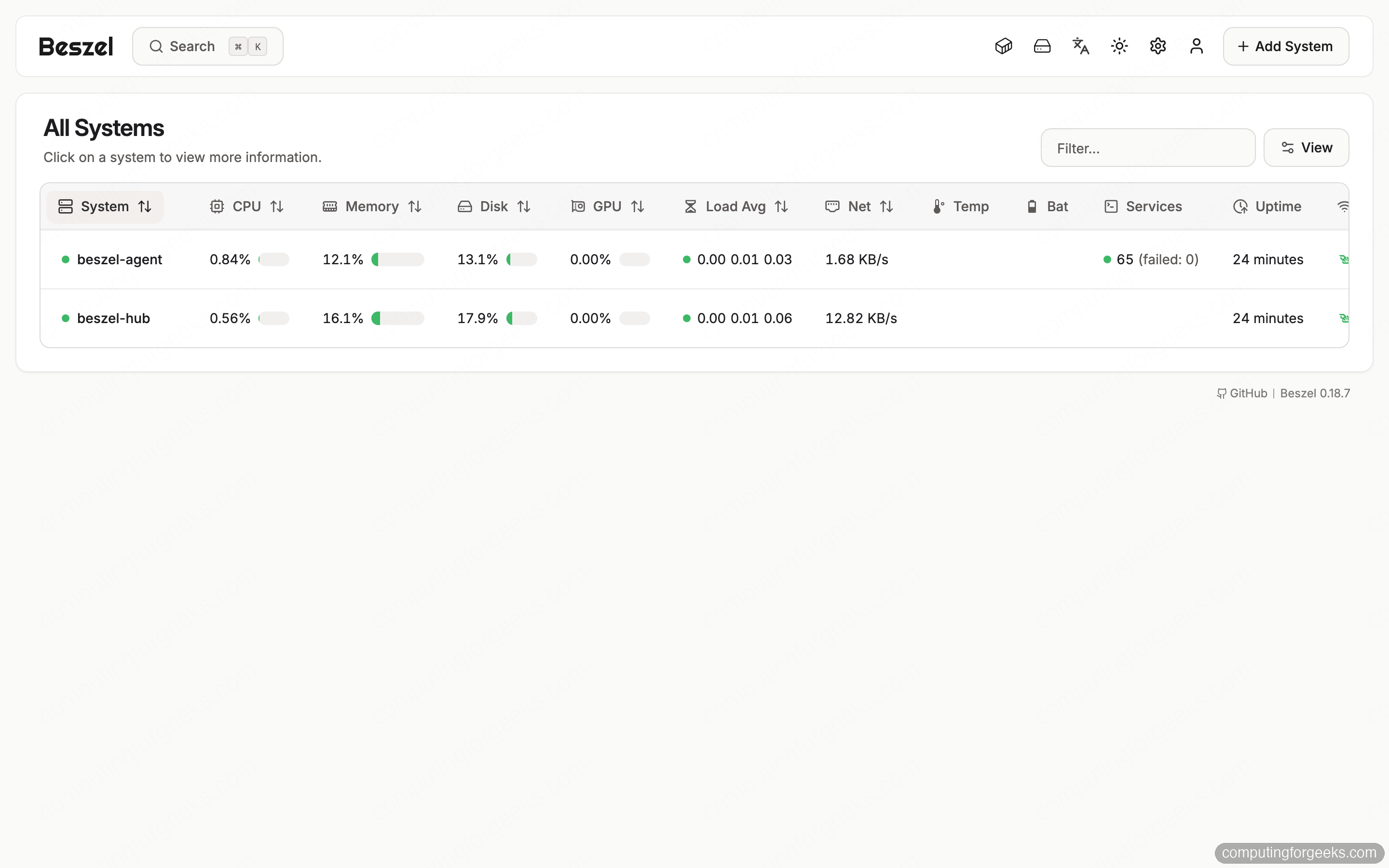Focus the Filter input field

click(x=1148, y=148)
